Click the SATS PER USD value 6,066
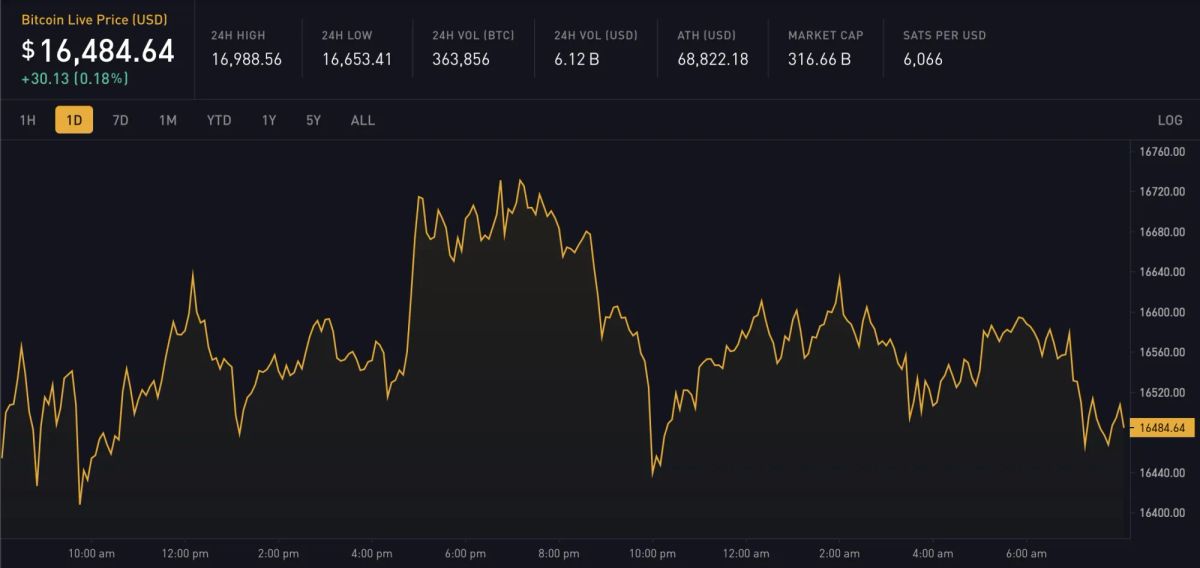 click(923, 59)
